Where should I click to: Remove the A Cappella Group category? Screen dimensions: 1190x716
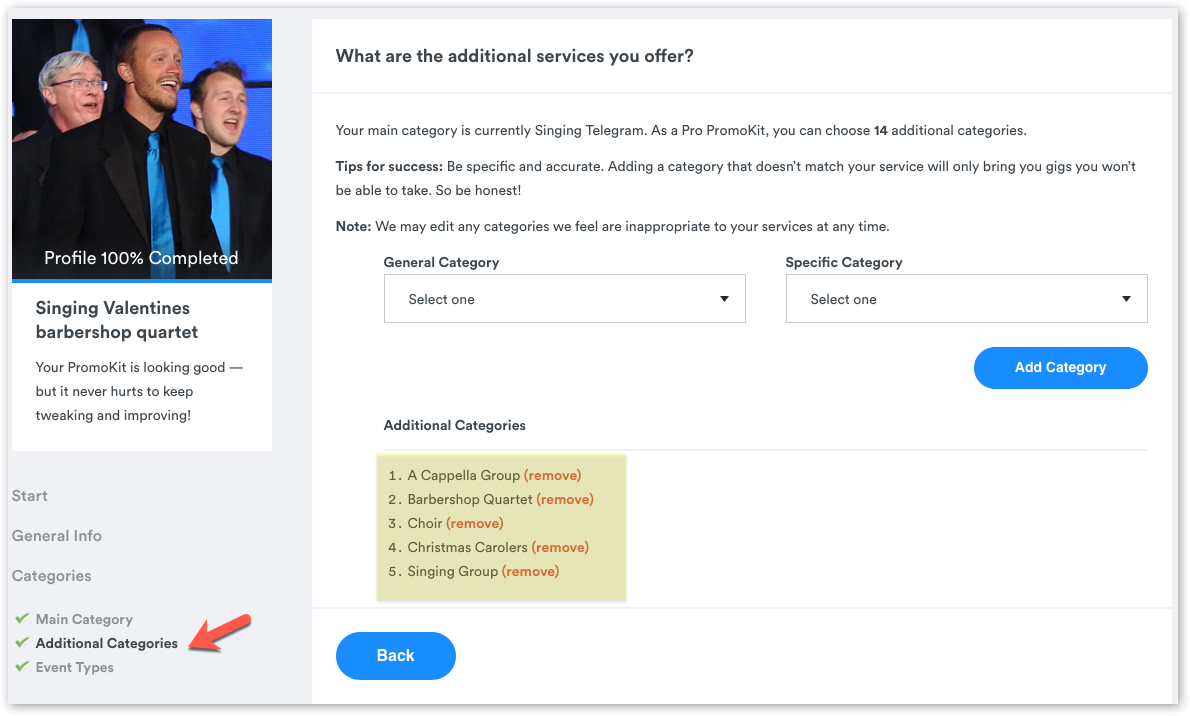[552, 475]
